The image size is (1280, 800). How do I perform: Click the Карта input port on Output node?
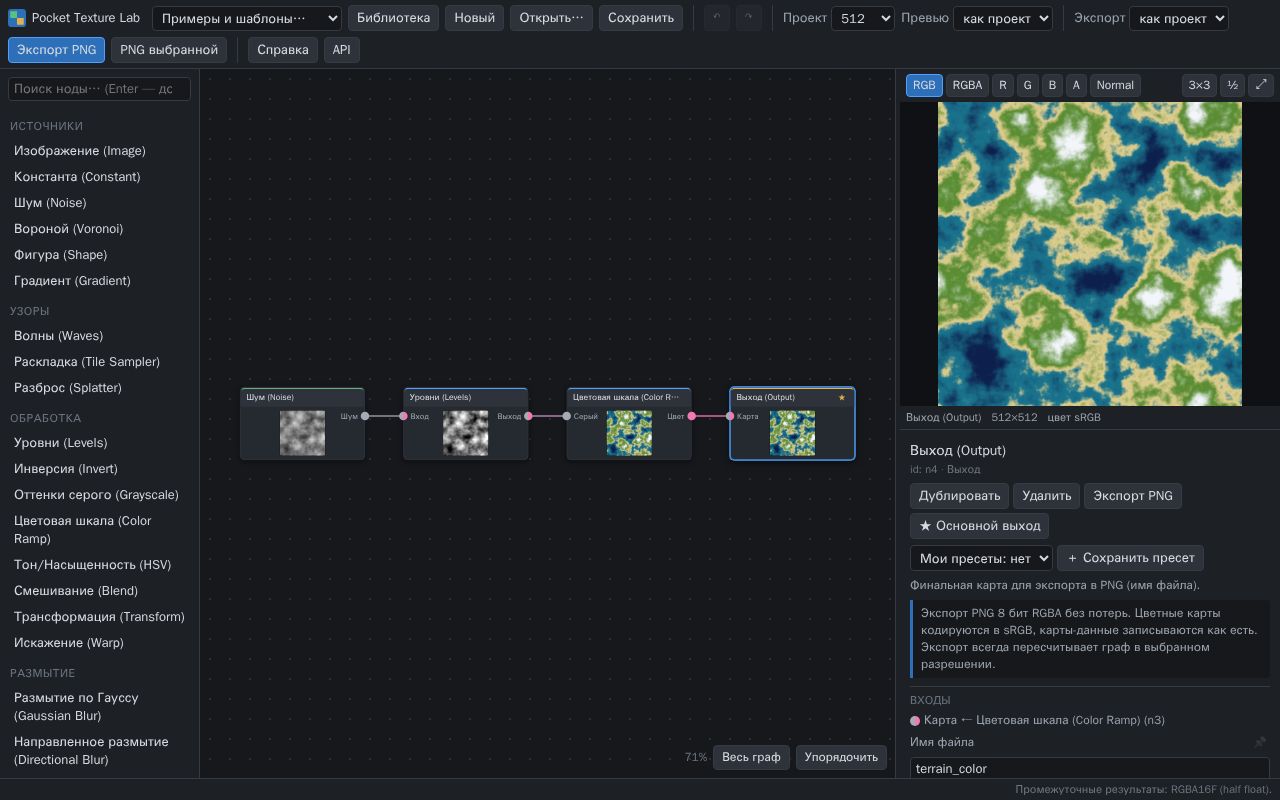730,416
